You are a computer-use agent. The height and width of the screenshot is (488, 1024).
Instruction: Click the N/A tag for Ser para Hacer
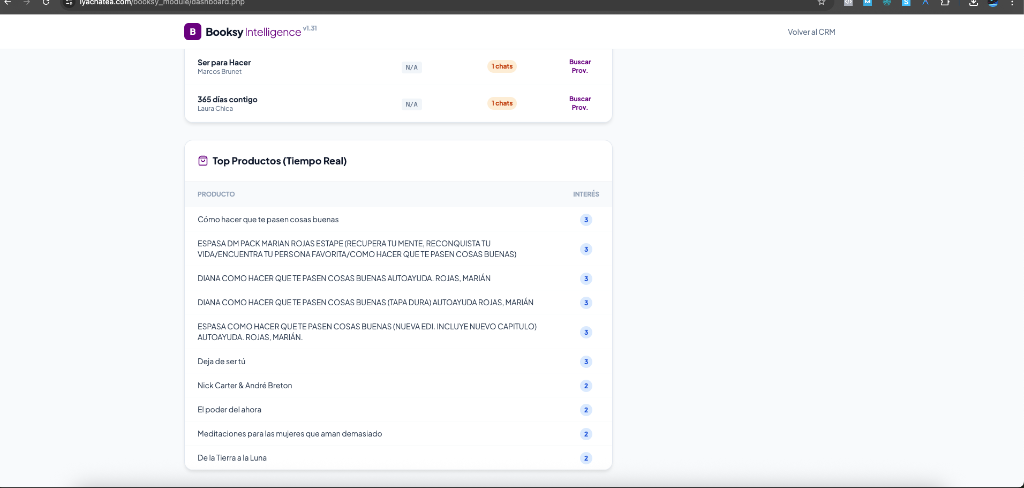[411, 67]
